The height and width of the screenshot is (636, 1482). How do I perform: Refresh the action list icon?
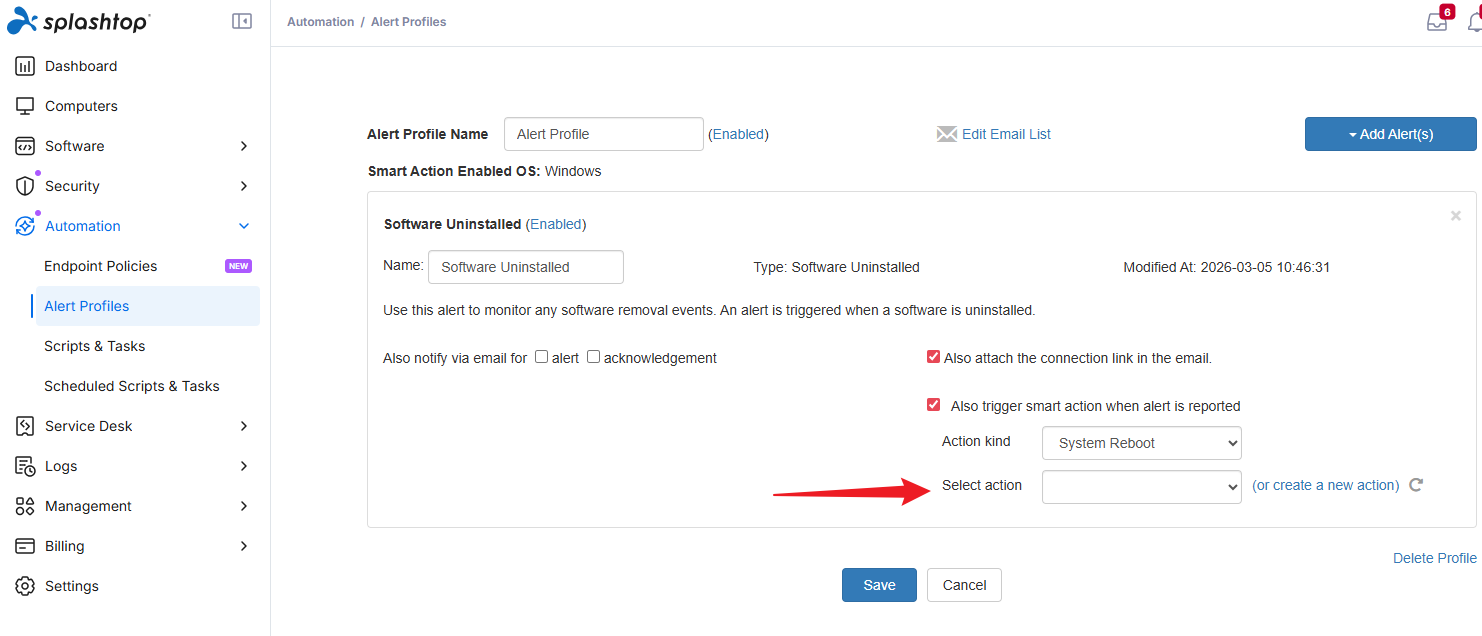point(1416,485)
